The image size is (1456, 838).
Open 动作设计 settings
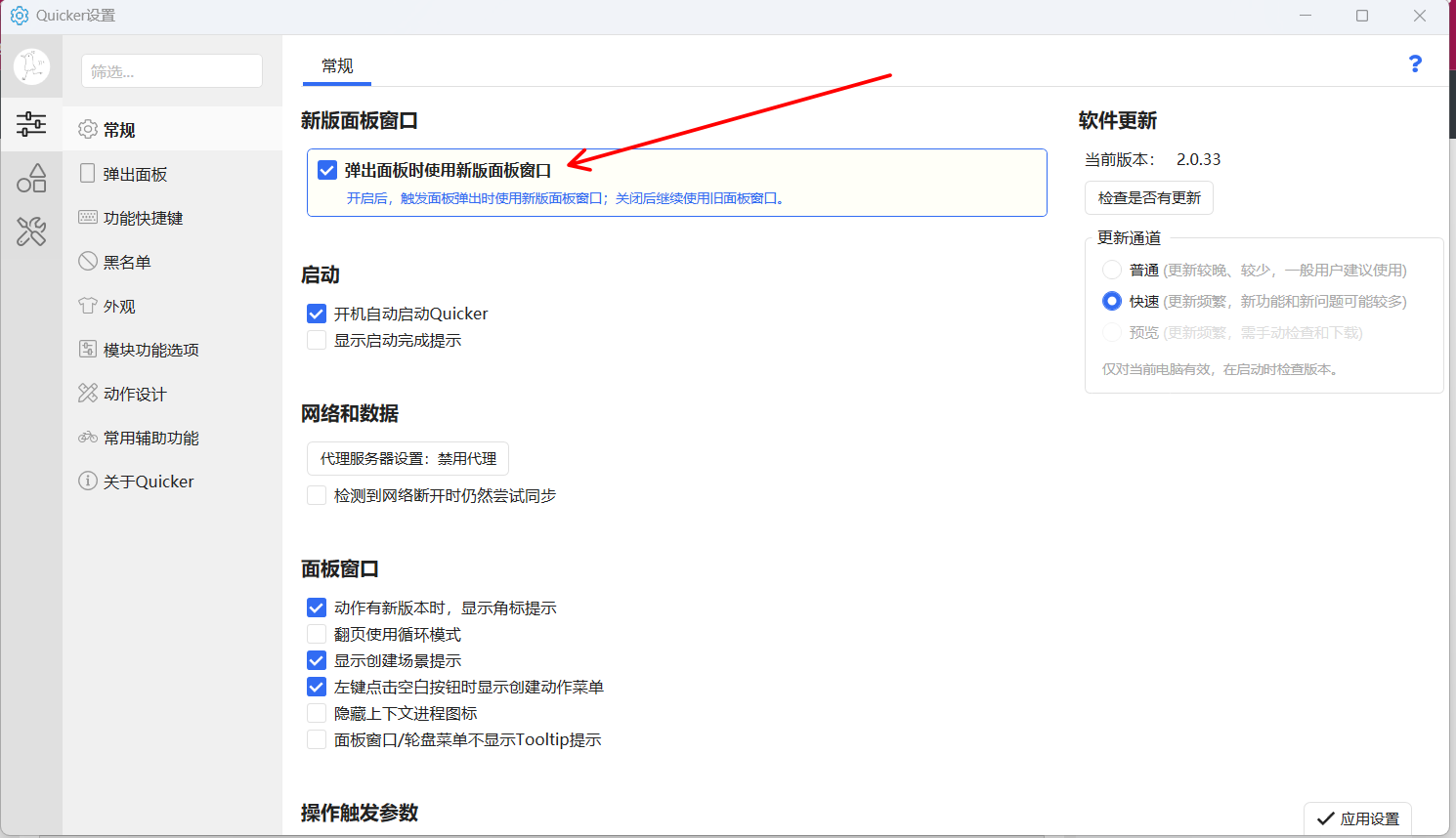click(172, 394)
